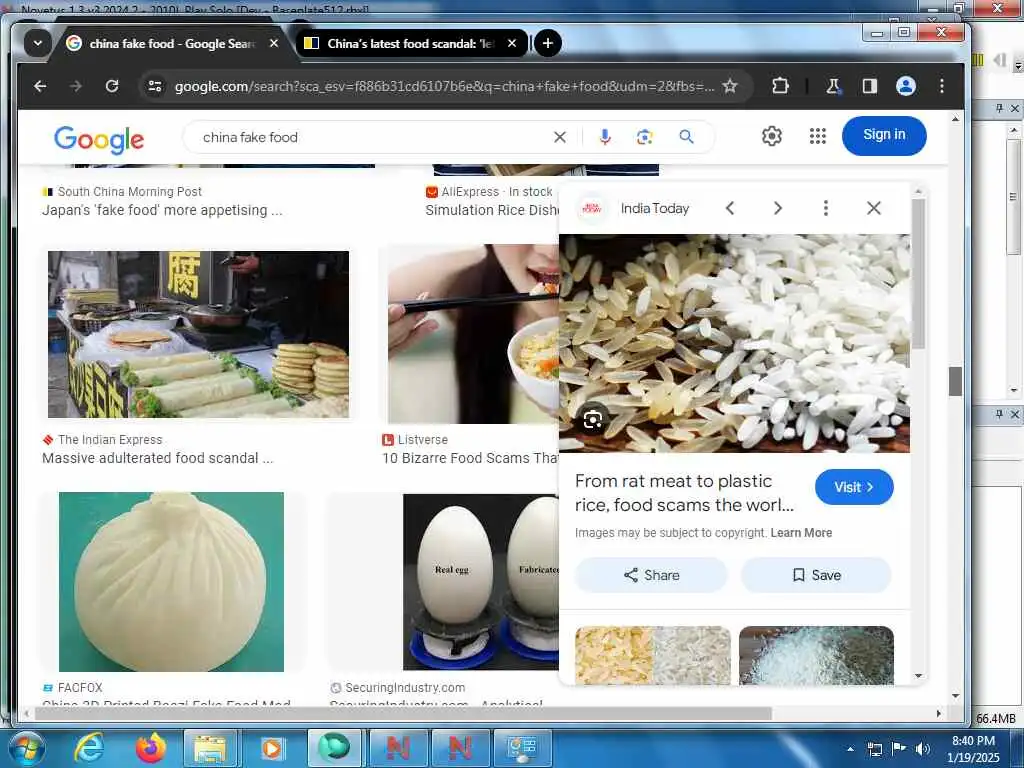Select the china fake food Google Search tab
The width and height of the screenshot is (1024, 768).
[x=172, y=43]
